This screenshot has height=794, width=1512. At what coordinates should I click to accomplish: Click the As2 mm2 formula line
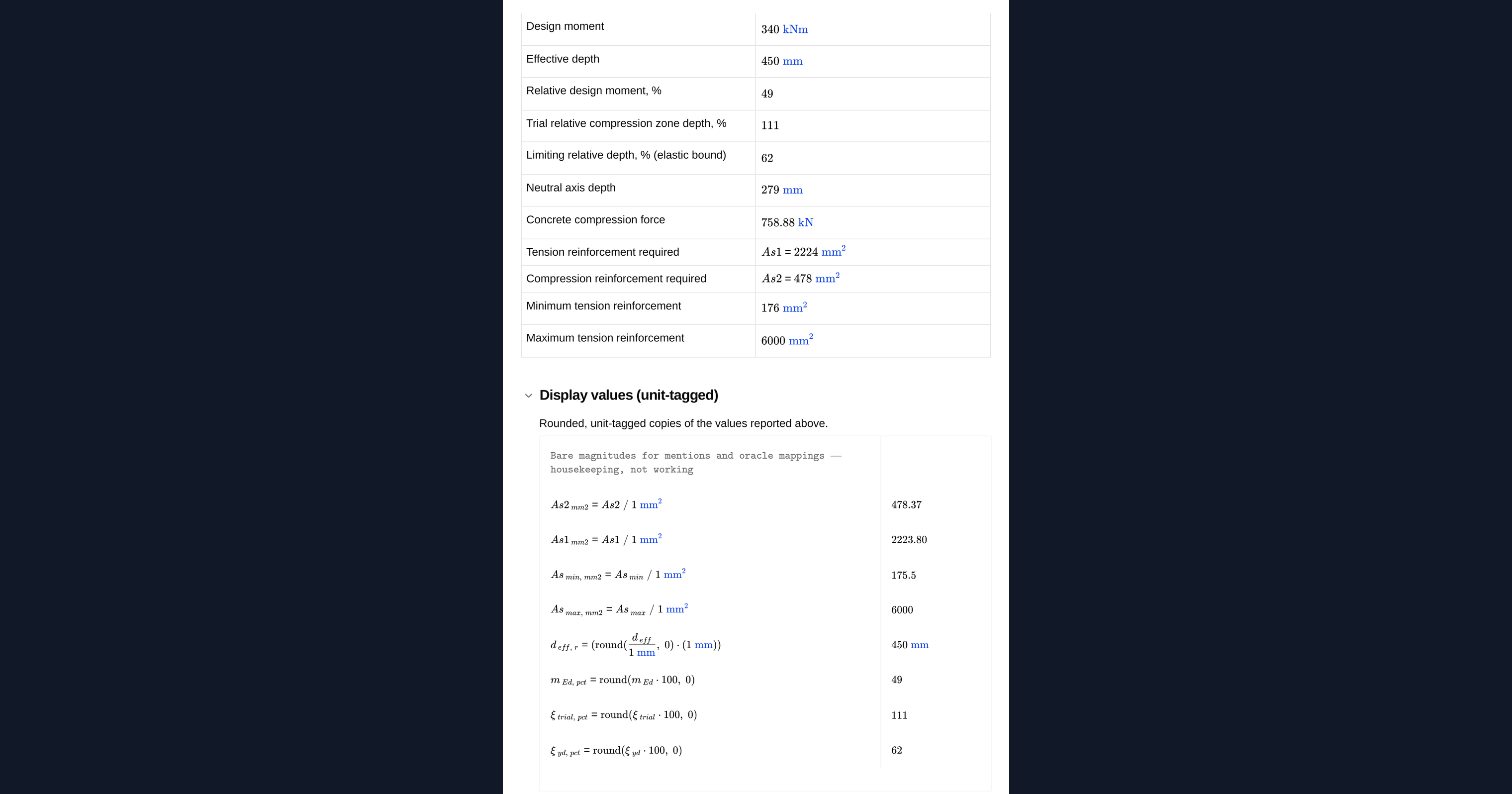point(606,505)
